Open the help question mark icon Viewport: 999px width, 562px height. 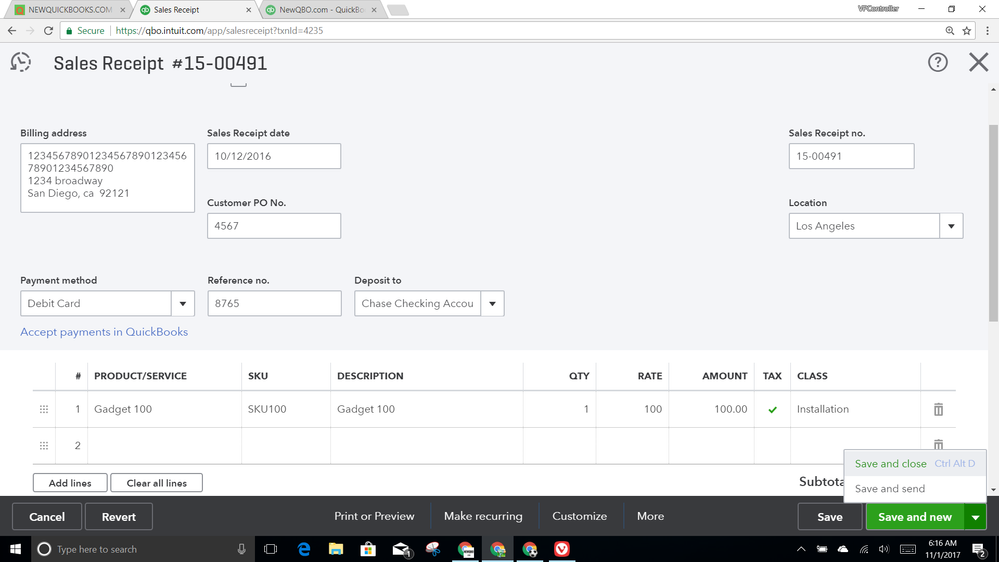(937, 62)
